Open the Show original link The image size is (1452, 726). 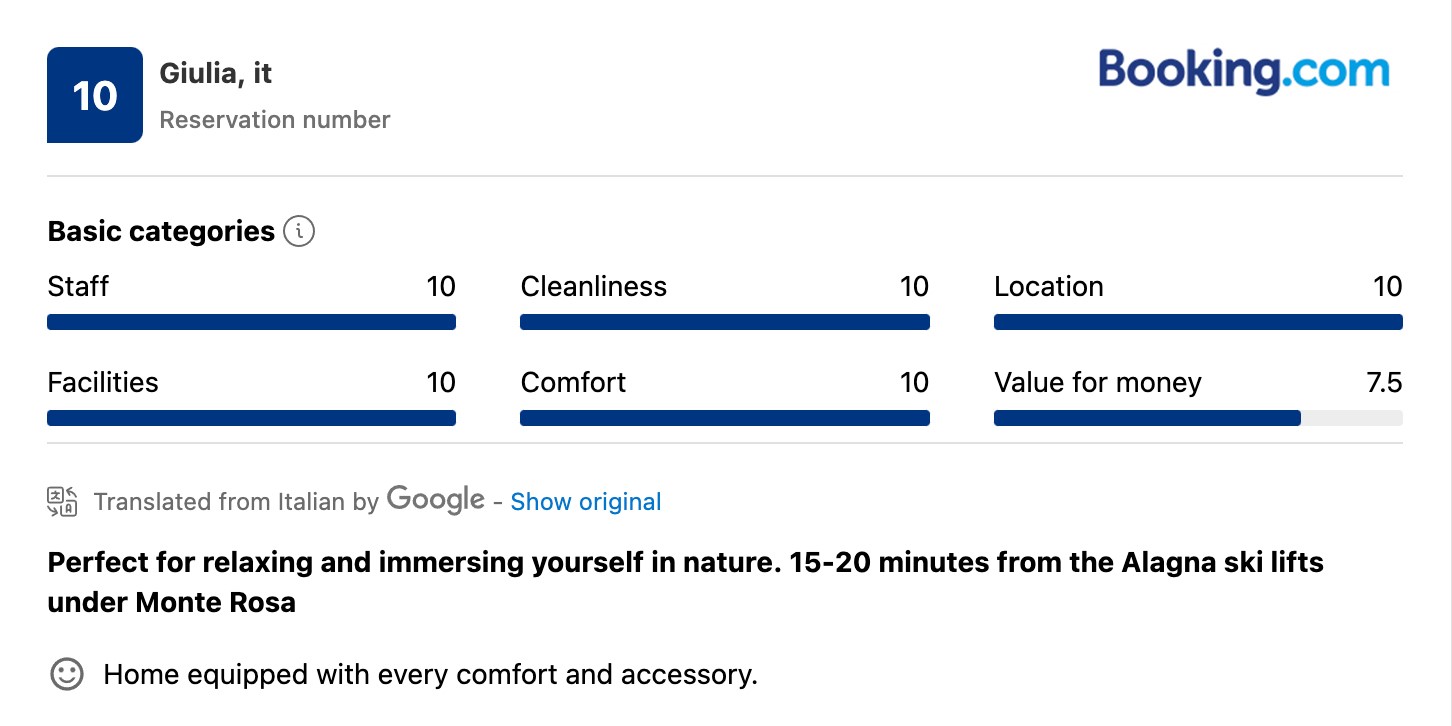(x=586, y=502)
